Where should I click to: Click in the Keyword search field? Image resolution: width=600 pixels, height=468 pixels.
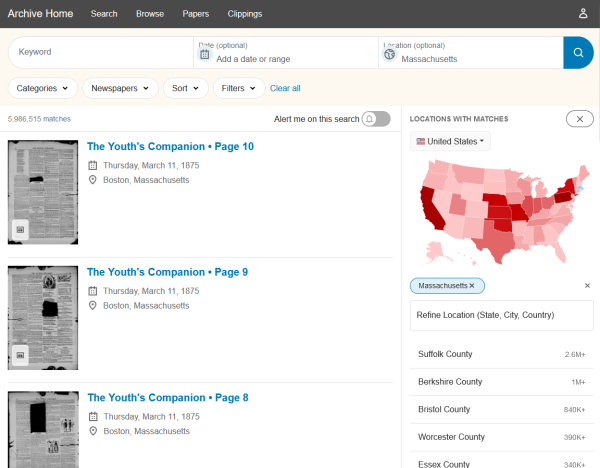pyautogui.click(x=101, y=52)
